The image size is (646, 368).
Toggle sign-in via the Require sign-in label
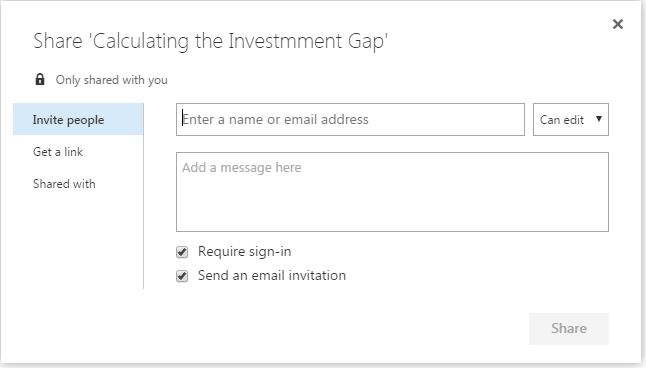coord(245,252)
